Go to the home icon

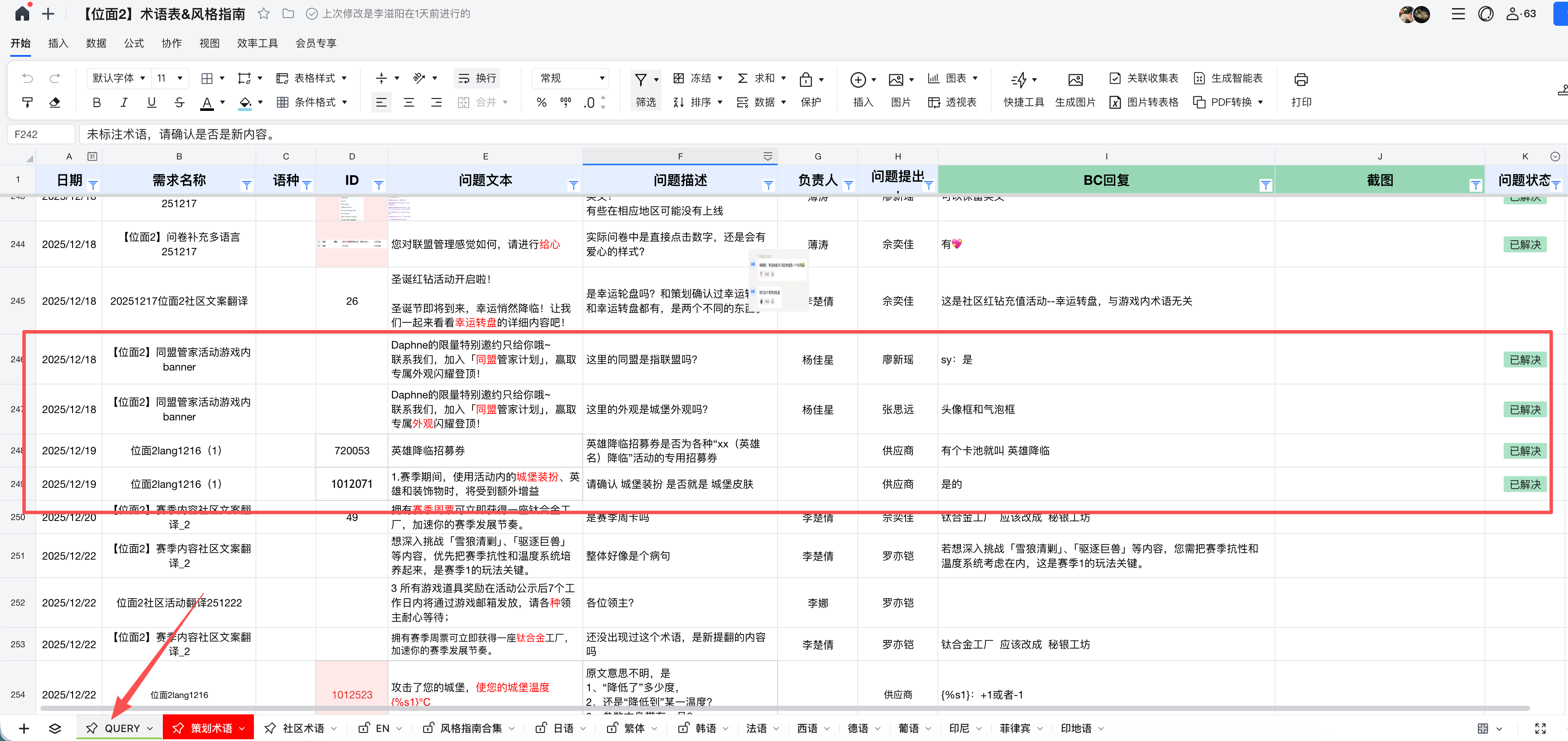(x=22, y=13)
